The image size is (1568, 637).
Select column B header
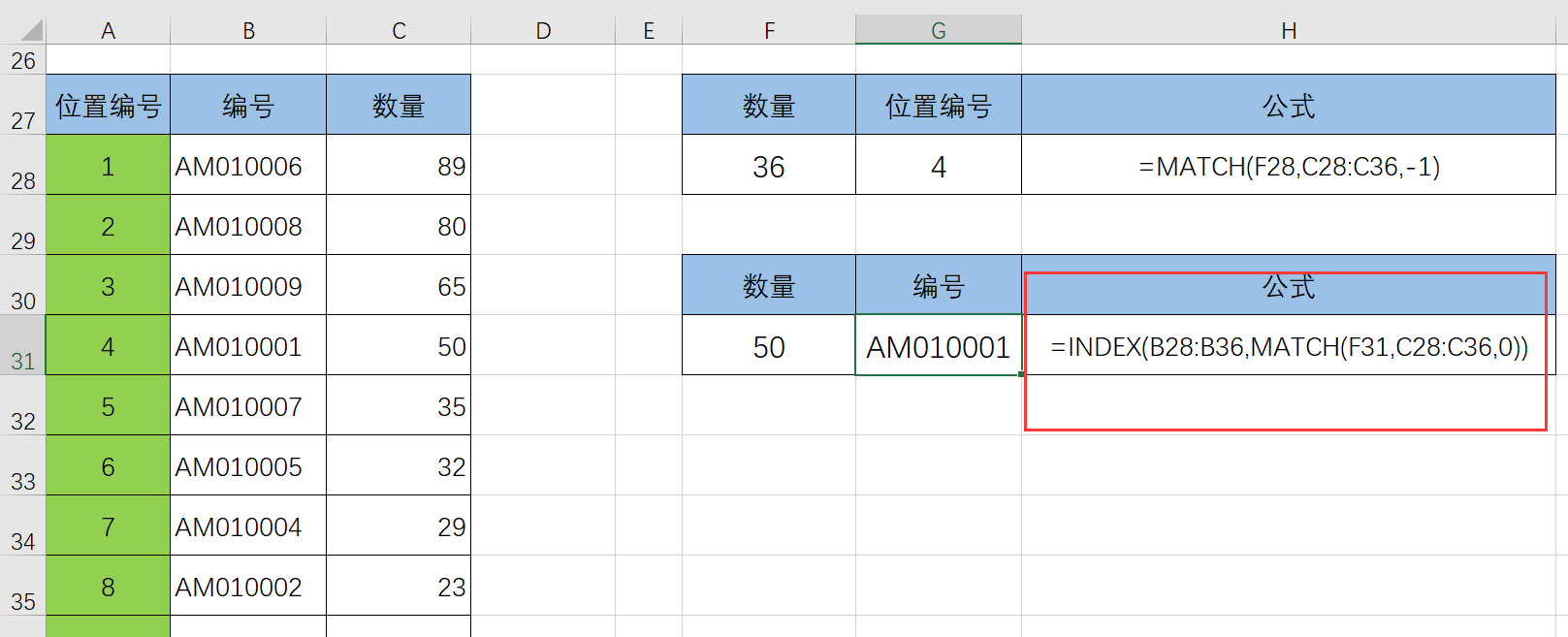(x=248, y=30)
